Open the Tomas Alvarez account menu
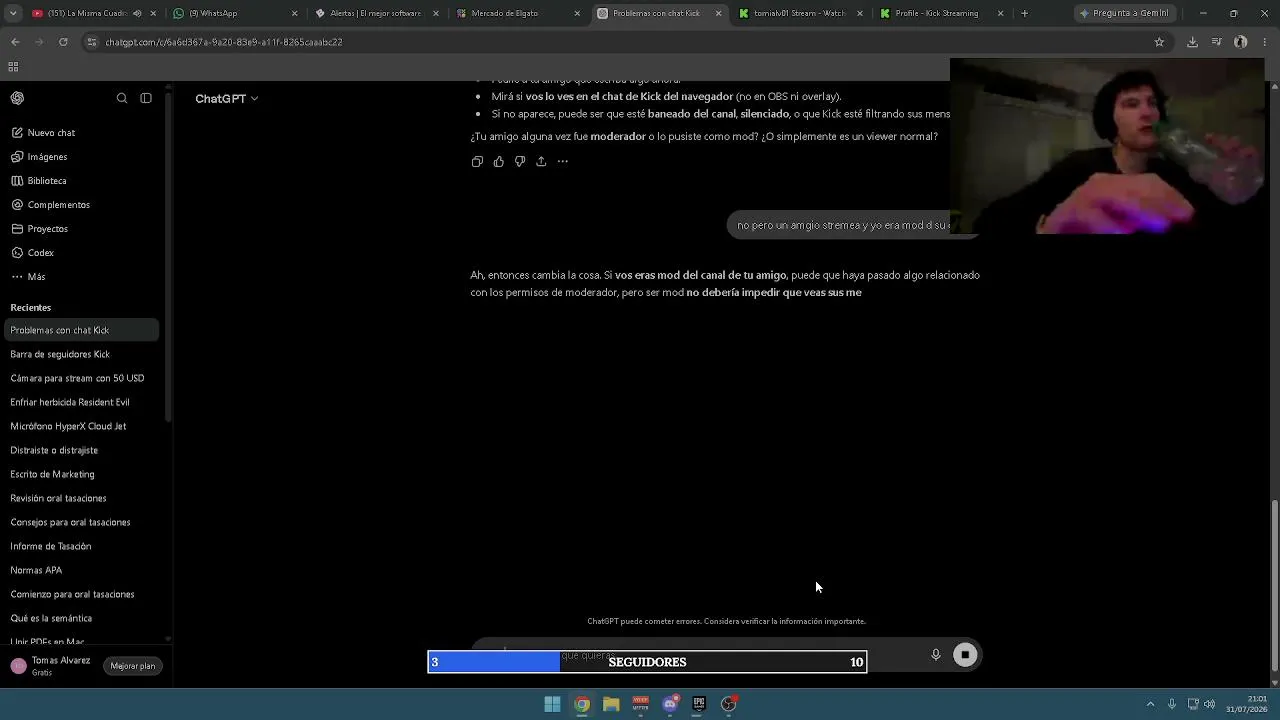Image resolution: width=1280 pixels, height=720 pixels. pyautogui.click(x=52, y=666)
